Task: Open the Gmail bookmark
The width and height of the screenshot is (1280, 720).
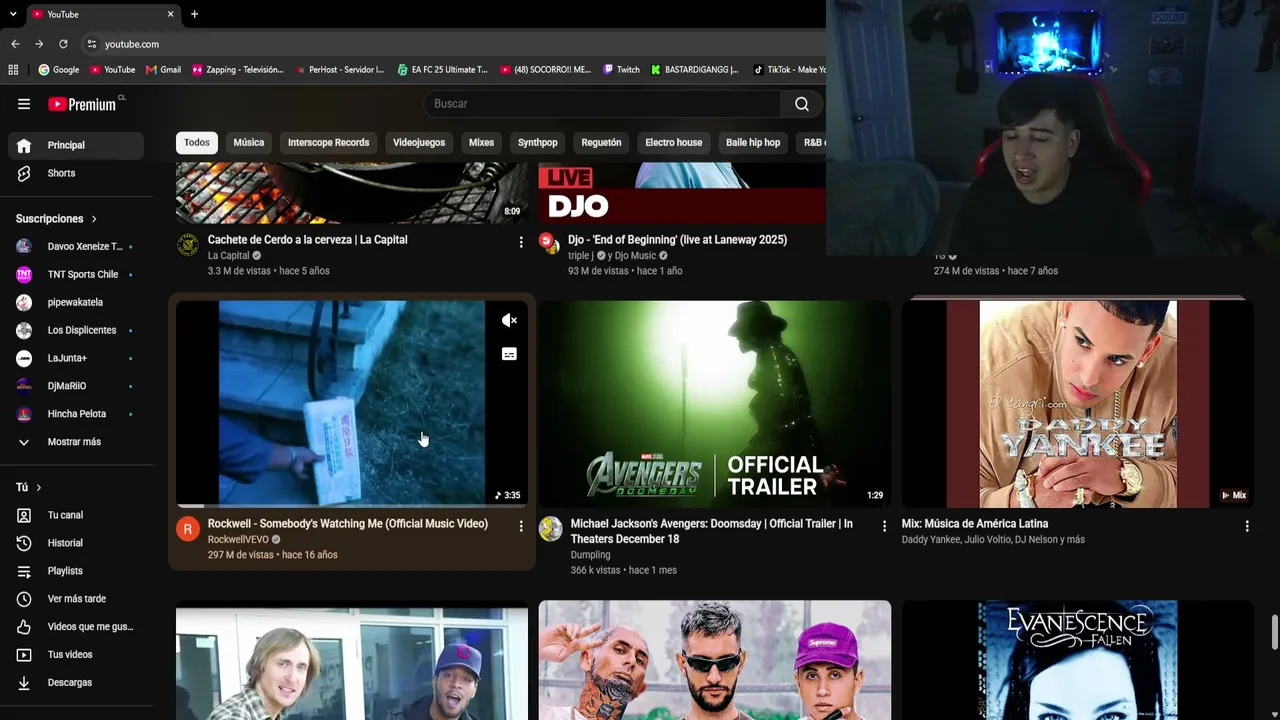Action: (x=164, y=70)
